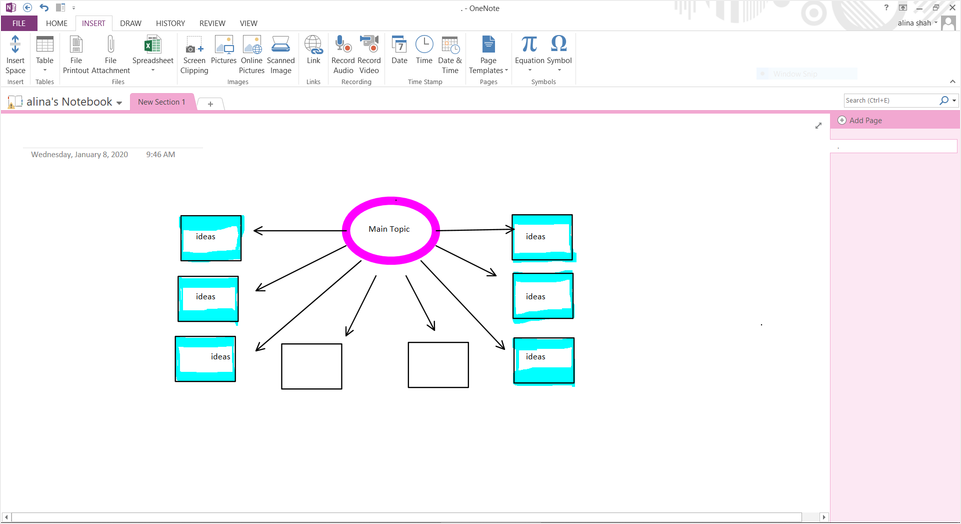This screenshot has height=524, width=961.
Task: Open Screen Clipping tool
Action: point(194,46)
